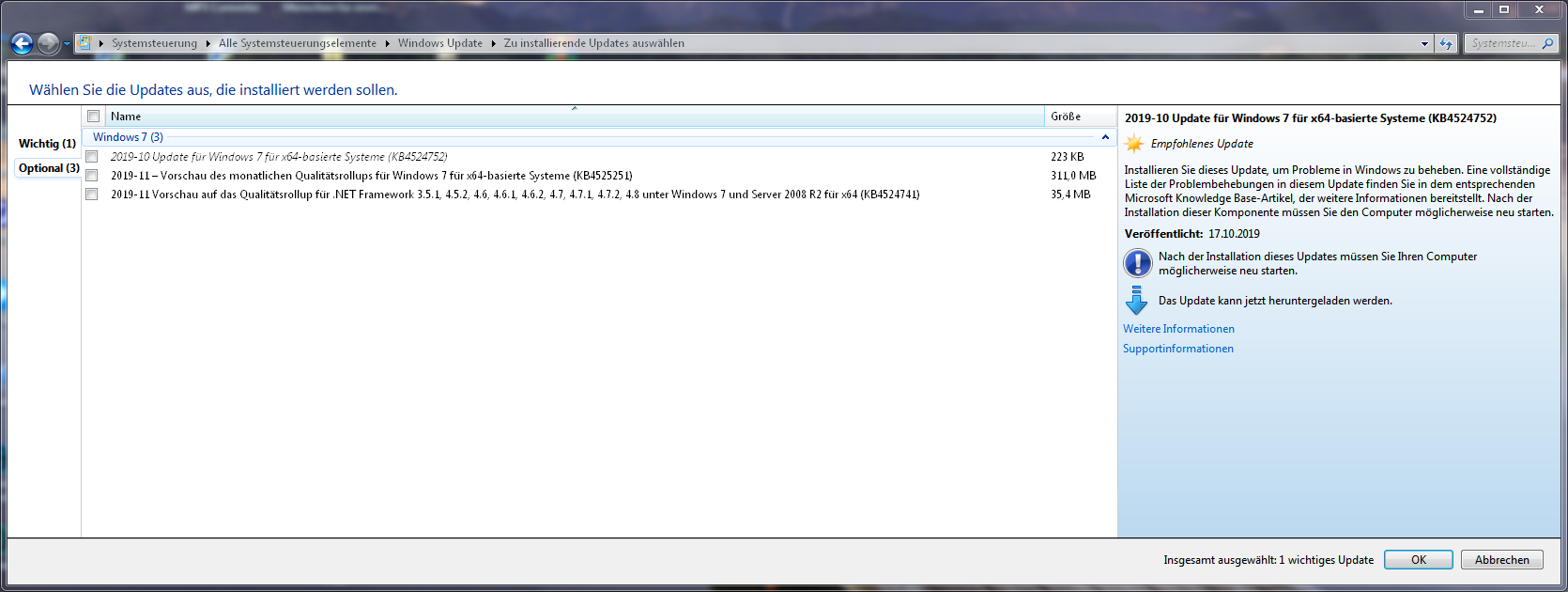Click the 35,4 MB size value
The image size is (1568, 592).
coord(1070,195)
